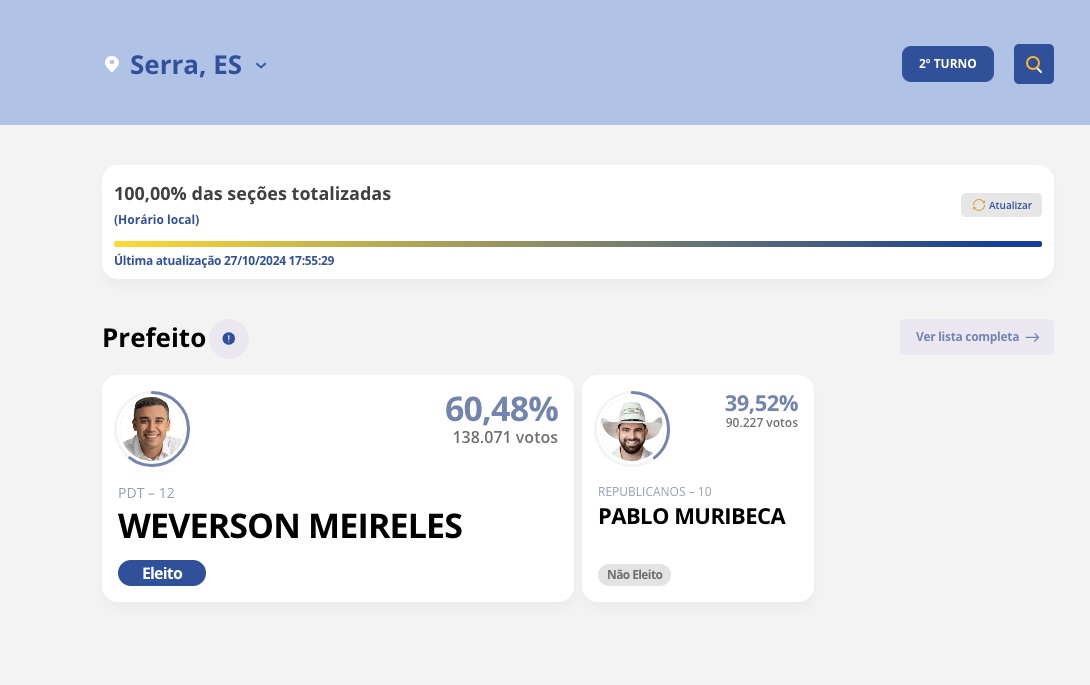1090x685 pixels.
Task: Click the 60,48% vote percentage
Action: click(x=501, y=409)
